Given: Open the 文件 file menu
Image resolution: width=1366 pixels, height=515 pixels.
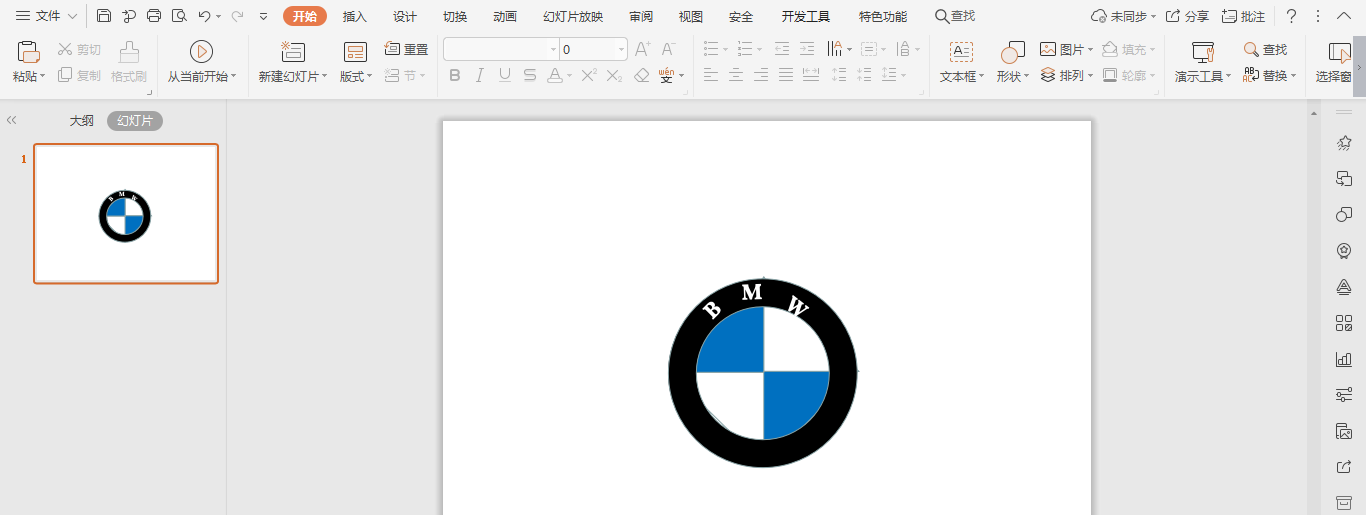Looking at the screenshot, I should click(x=46, y=16).
